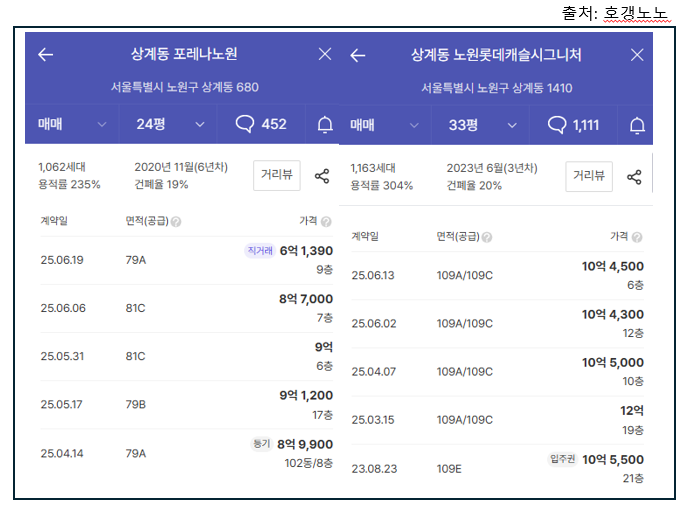Click the 면적(공급) help icon in 포레나노원

tap(176, 222)
